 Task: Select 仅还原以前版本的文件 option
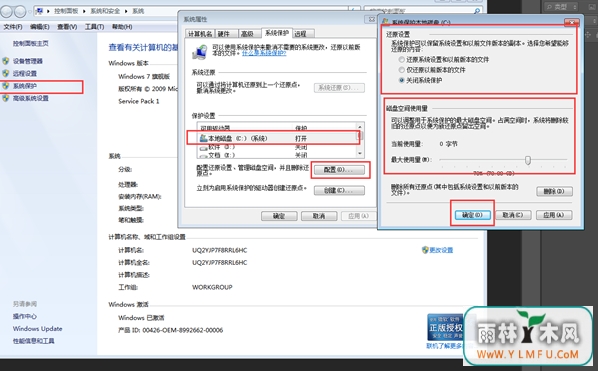[402, 70]
